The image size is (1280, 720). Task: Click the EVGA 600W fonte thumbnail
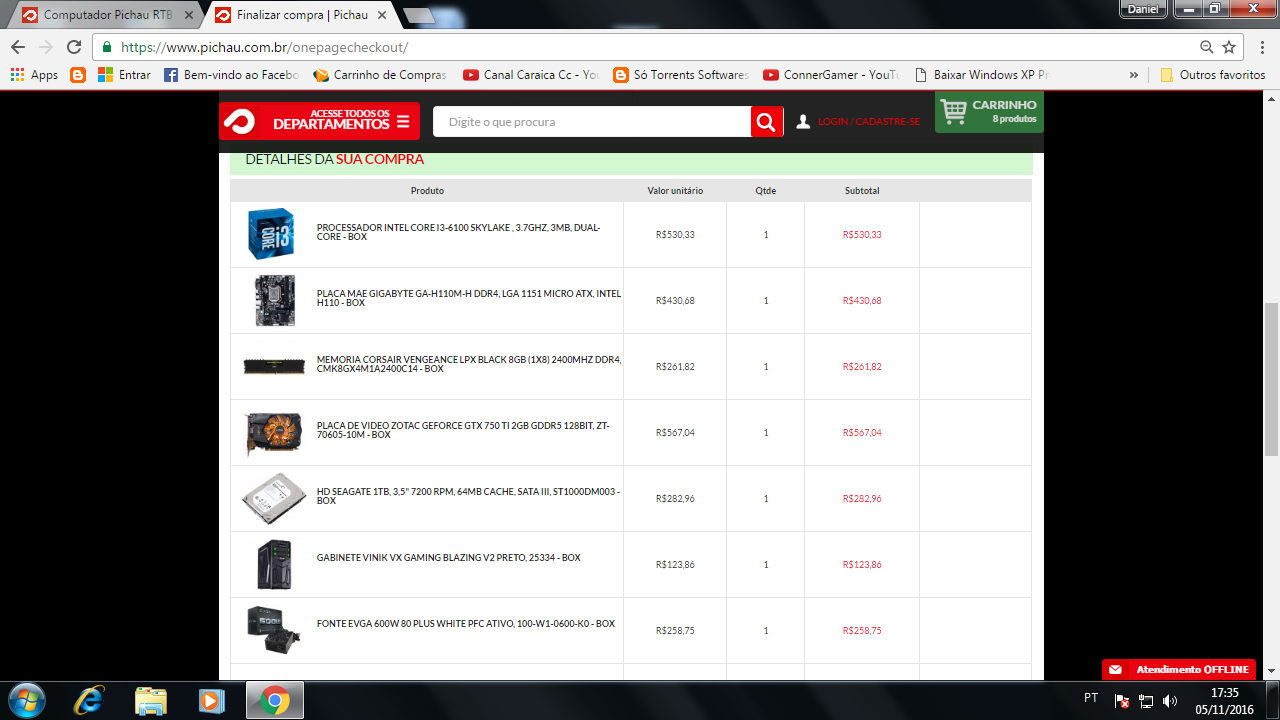(x=273, y=630)
